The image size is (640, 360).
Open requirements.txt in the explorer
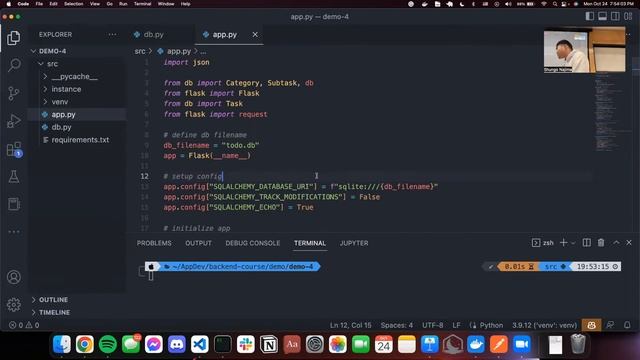pos(80,140)
